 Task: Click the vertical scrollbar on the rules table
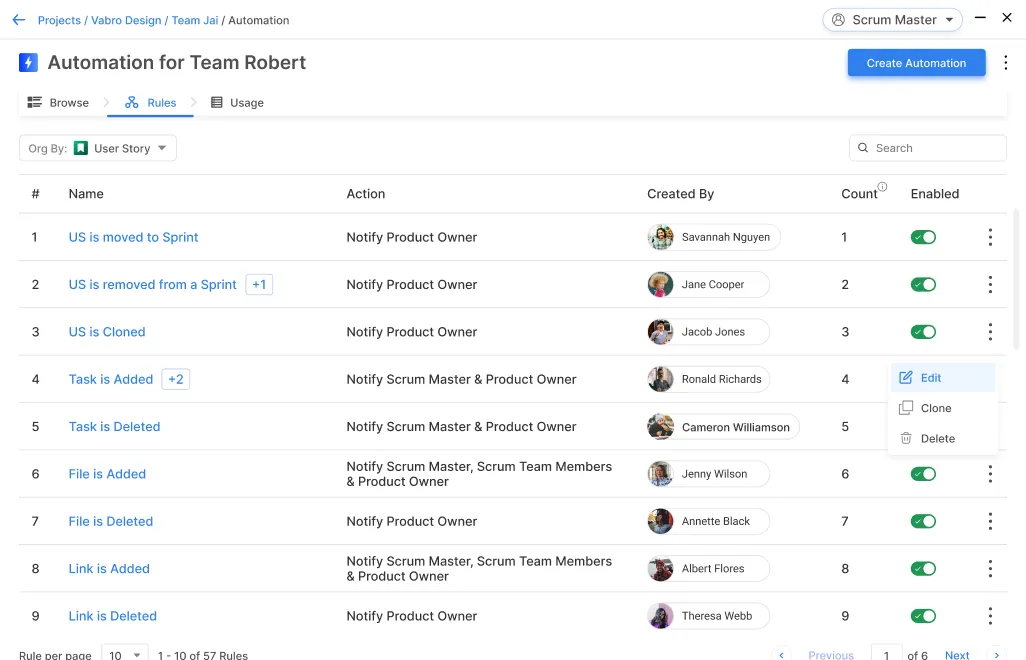pos(1017,280)
